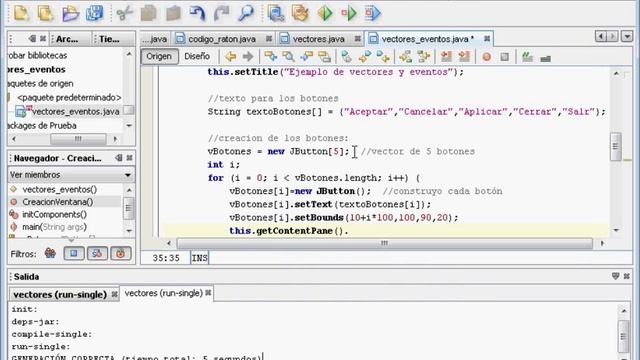
Task: Open the editor document list dropdown
Action: tap(627, 36)
